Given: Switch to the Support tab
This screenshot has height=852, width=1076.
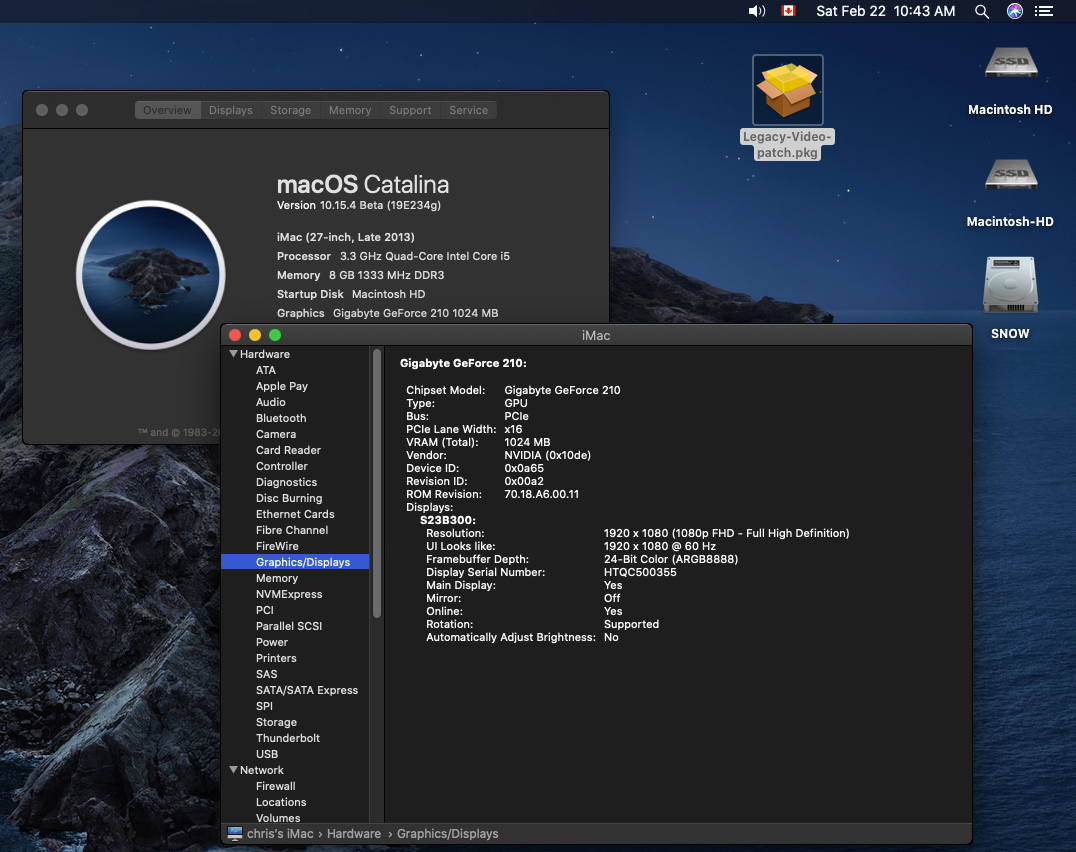Looking at the screenshot, I should [x=410, y=110].
